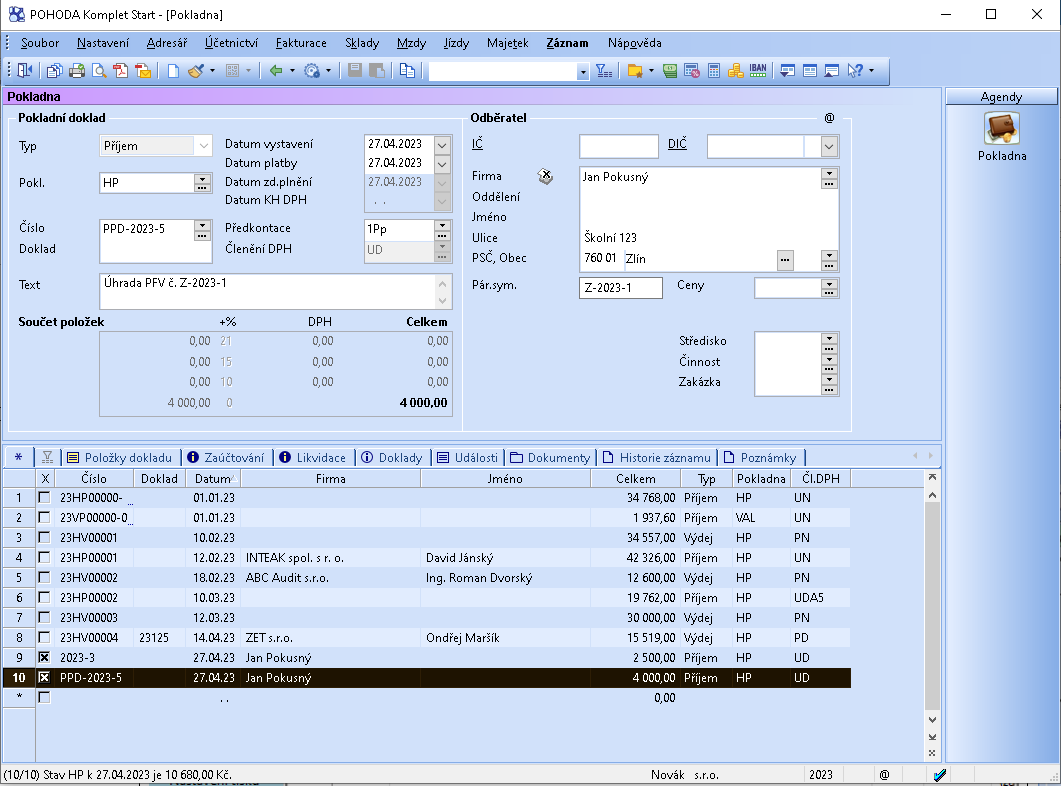Click the send PDF by email icon

(x=143, y=70)
